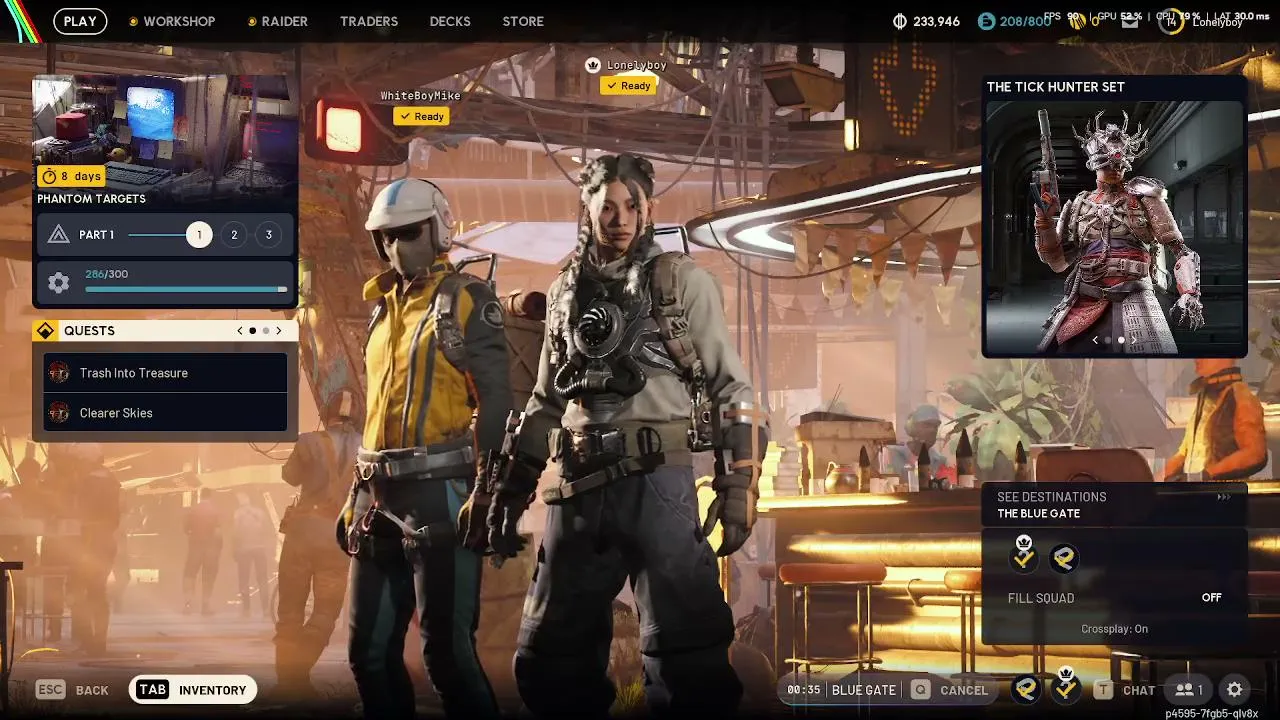
Task: Open the level 14 player badge
Action: pos(1171,21)
